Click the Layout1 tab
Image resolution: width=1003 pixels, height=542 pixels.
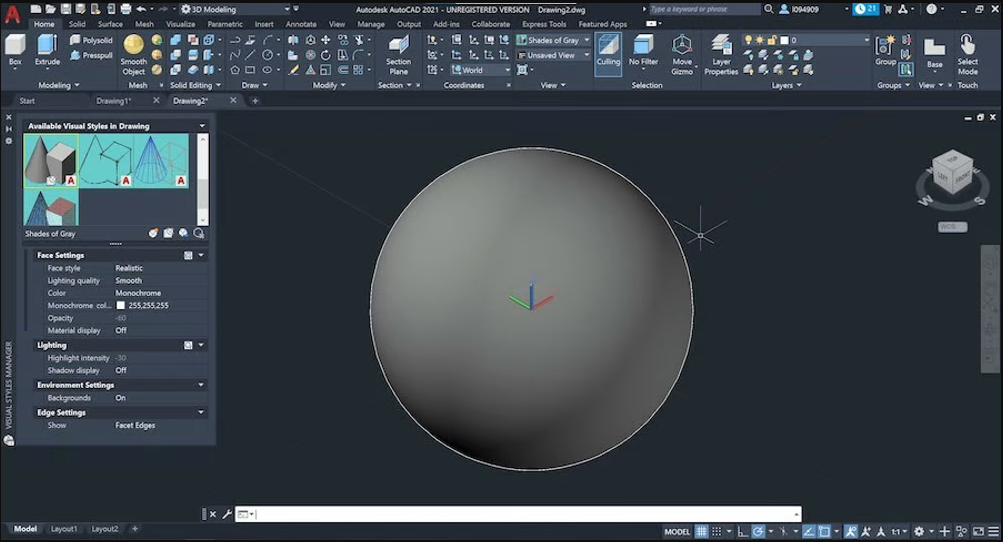coord(64,529)
